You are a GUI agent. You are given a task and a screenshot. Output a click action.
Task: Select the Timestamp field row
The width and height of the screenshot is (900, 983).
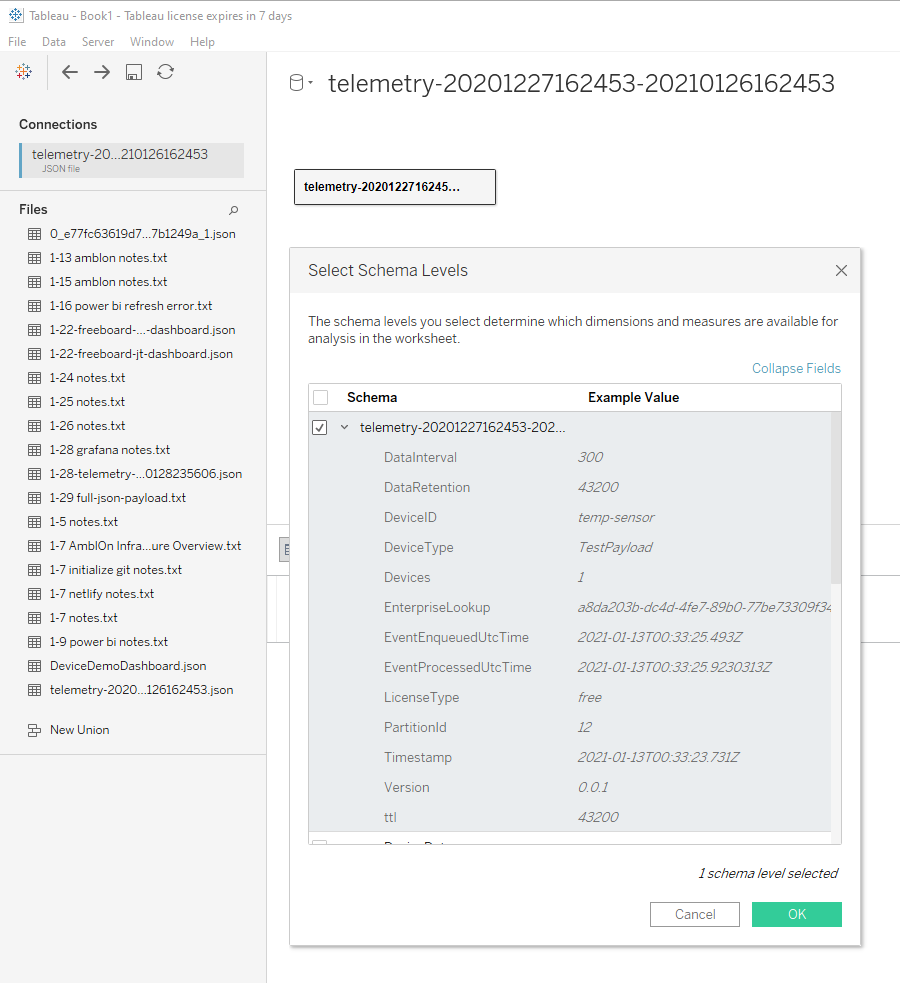coord(570,758)
